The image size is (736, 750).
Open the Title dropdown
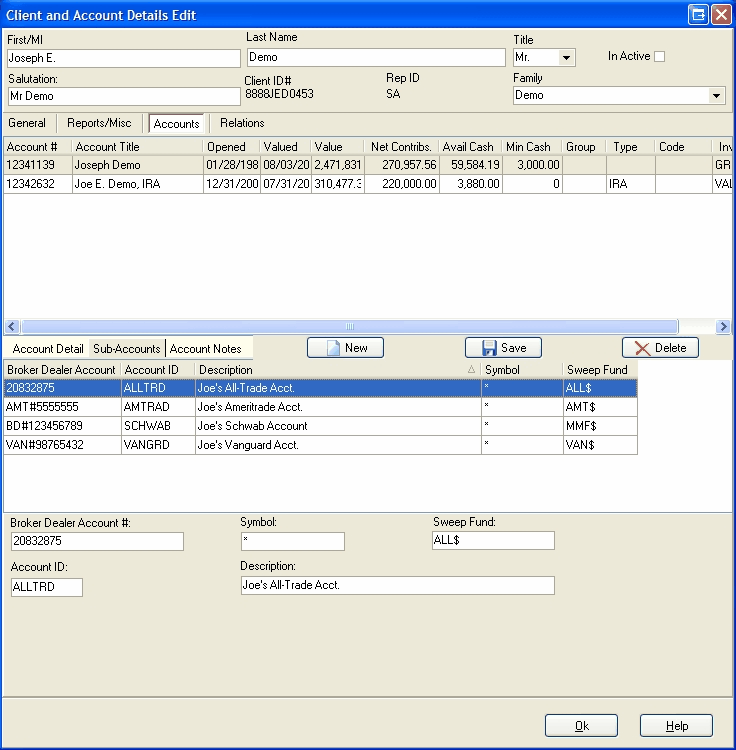point(567,58)
